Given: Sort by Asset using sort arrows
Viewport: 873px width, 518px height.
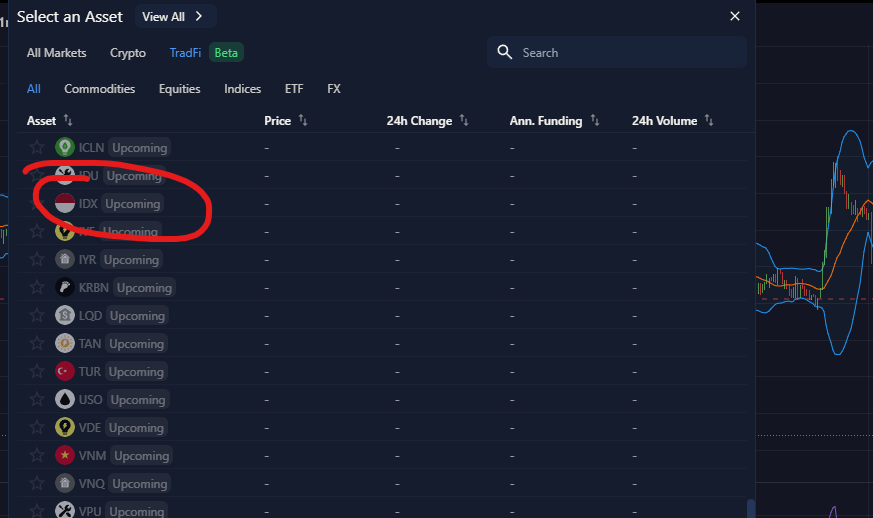Looking at the screenshot, I should pos(68,120).
